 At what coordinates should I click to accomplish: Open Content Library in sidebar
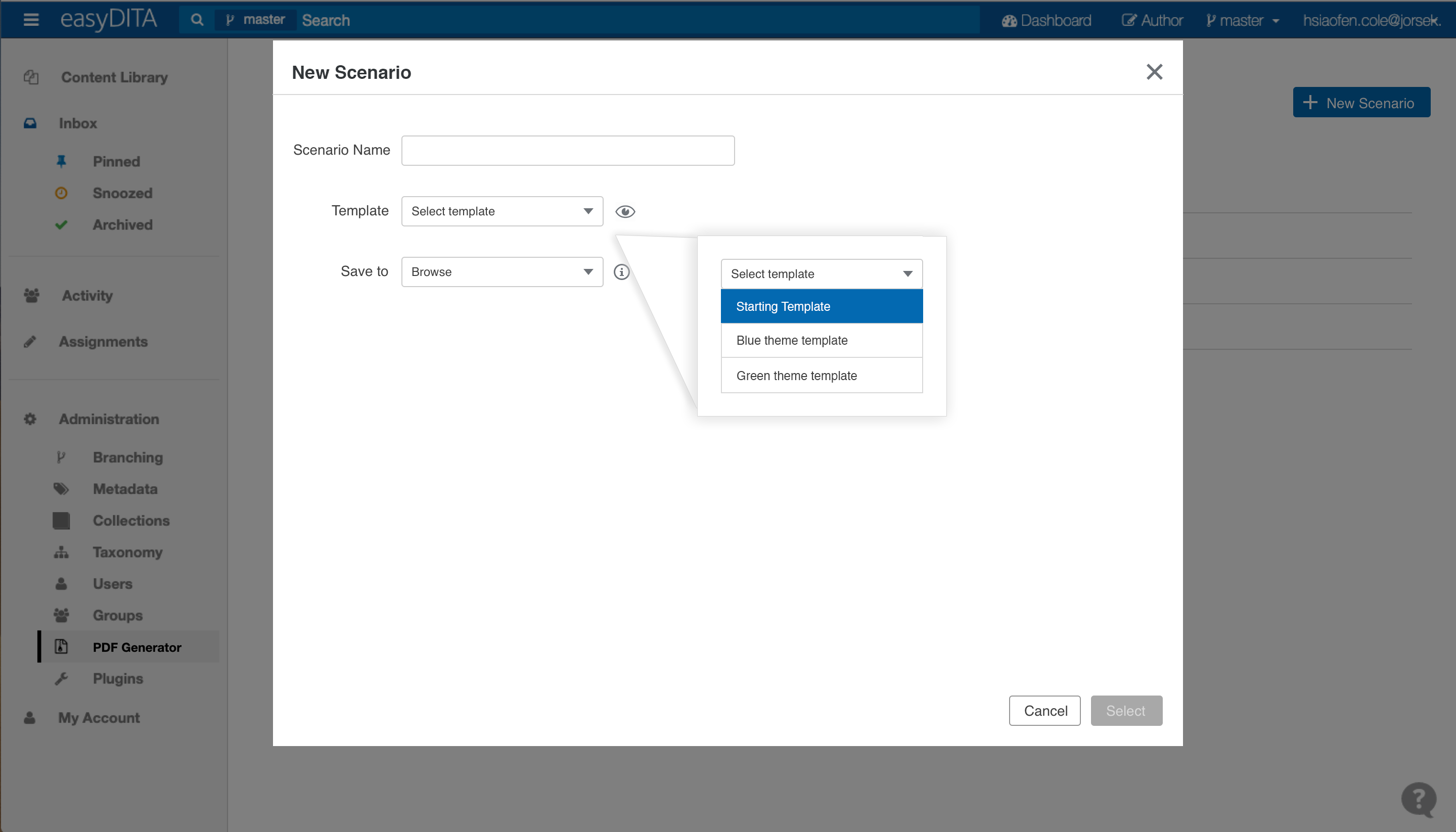pyautogui.click(x=114, y=77)
